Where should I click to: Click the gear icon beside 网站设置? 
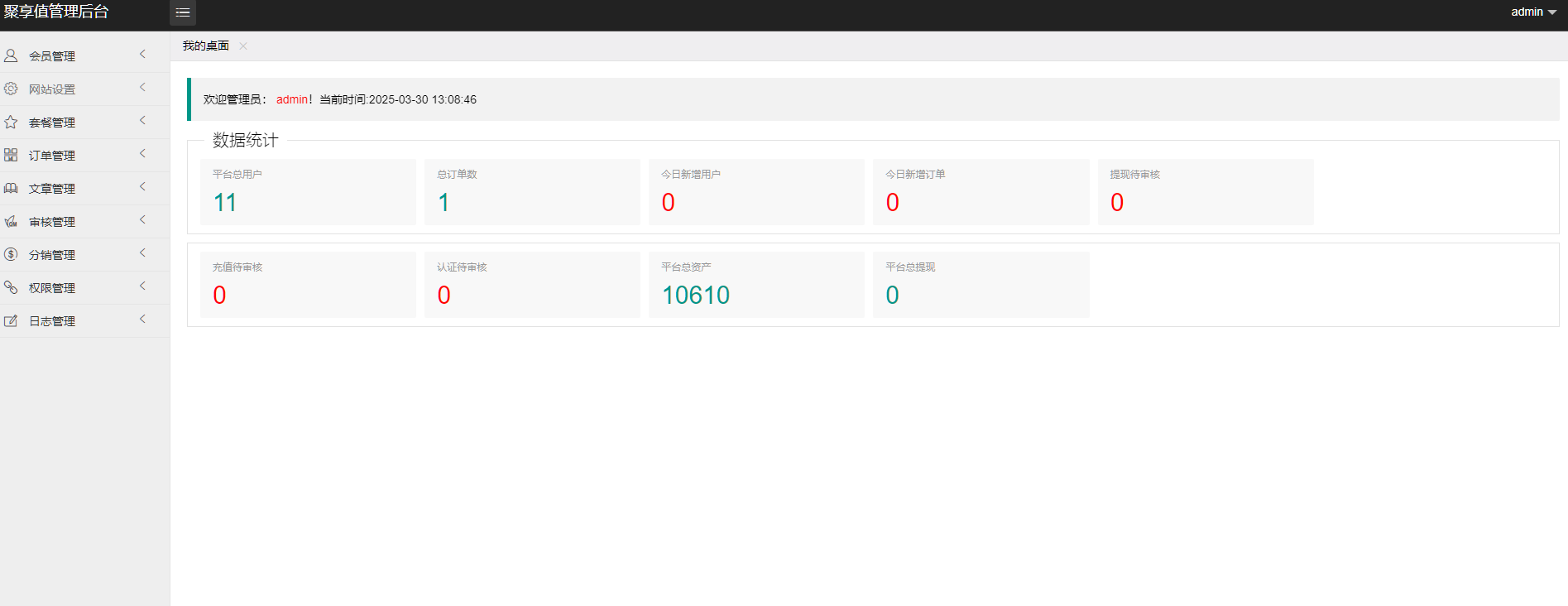point(11,89)
